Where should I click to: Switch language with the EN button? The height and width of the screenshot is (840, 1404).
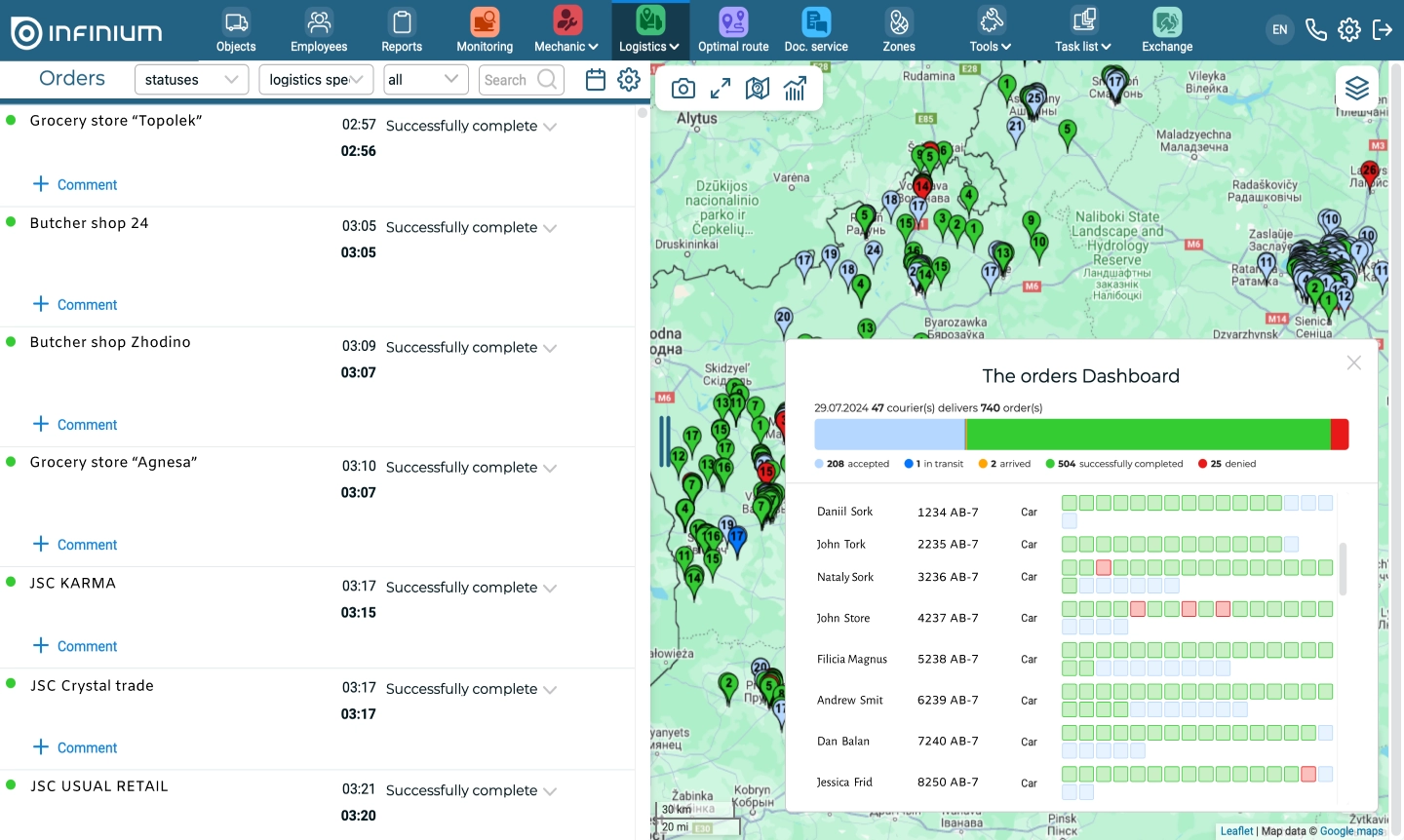(x=1279, y=30)
